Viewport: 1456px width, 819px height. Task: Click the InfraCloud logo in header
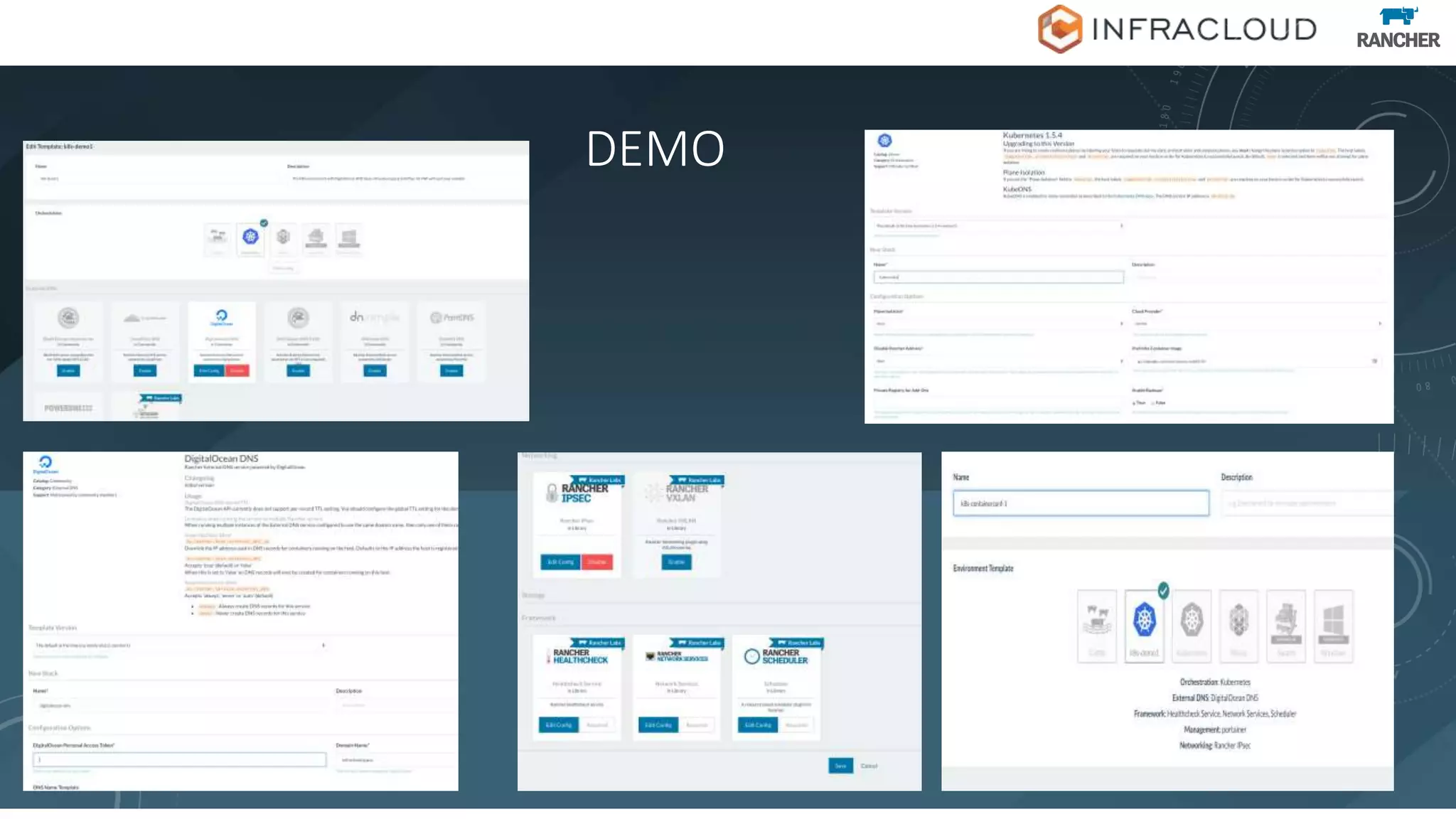click(x=1177, y=29)
